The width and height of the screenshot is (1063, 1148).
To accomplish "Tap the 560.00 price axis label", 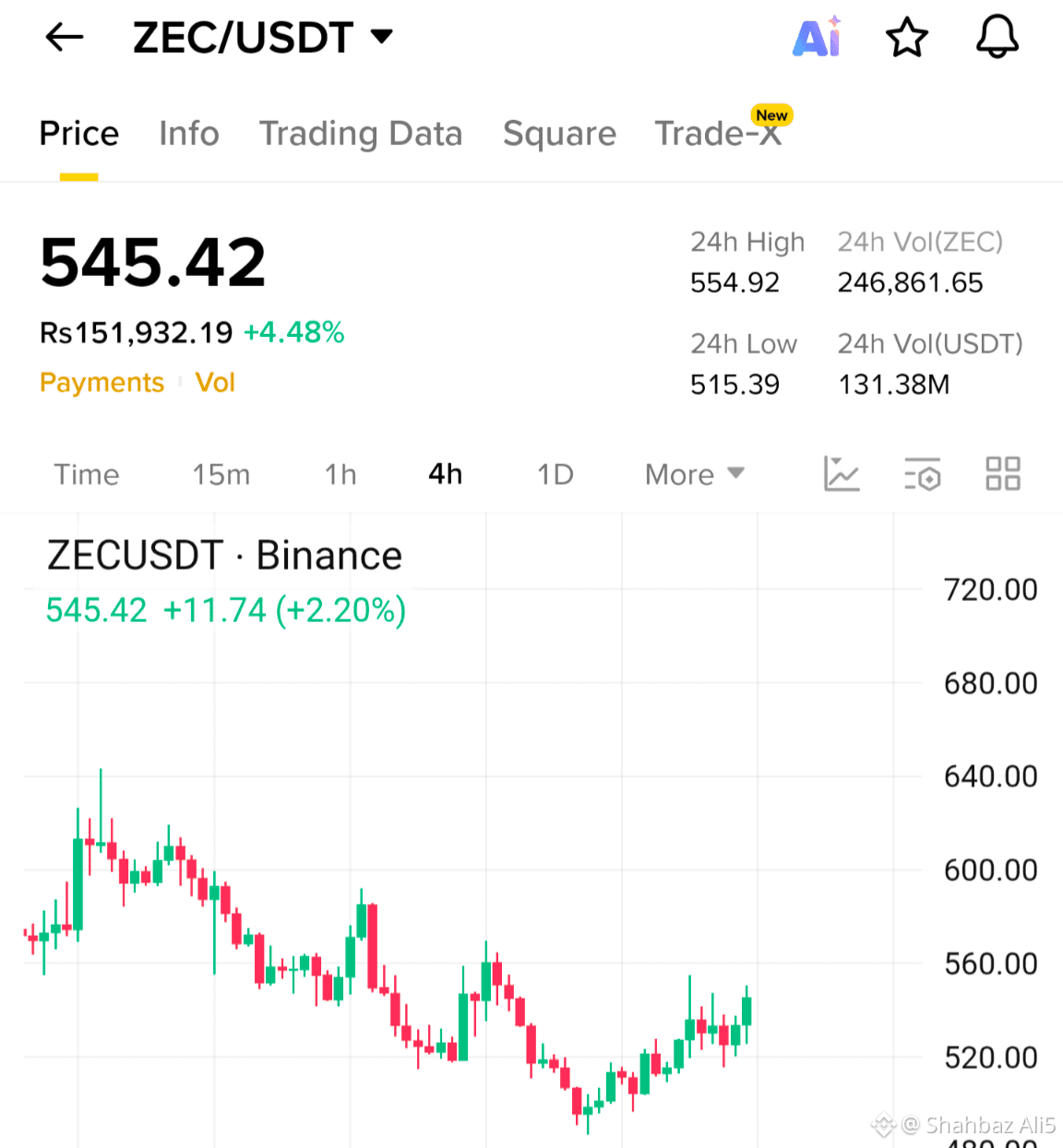I will tap(990, 964).
